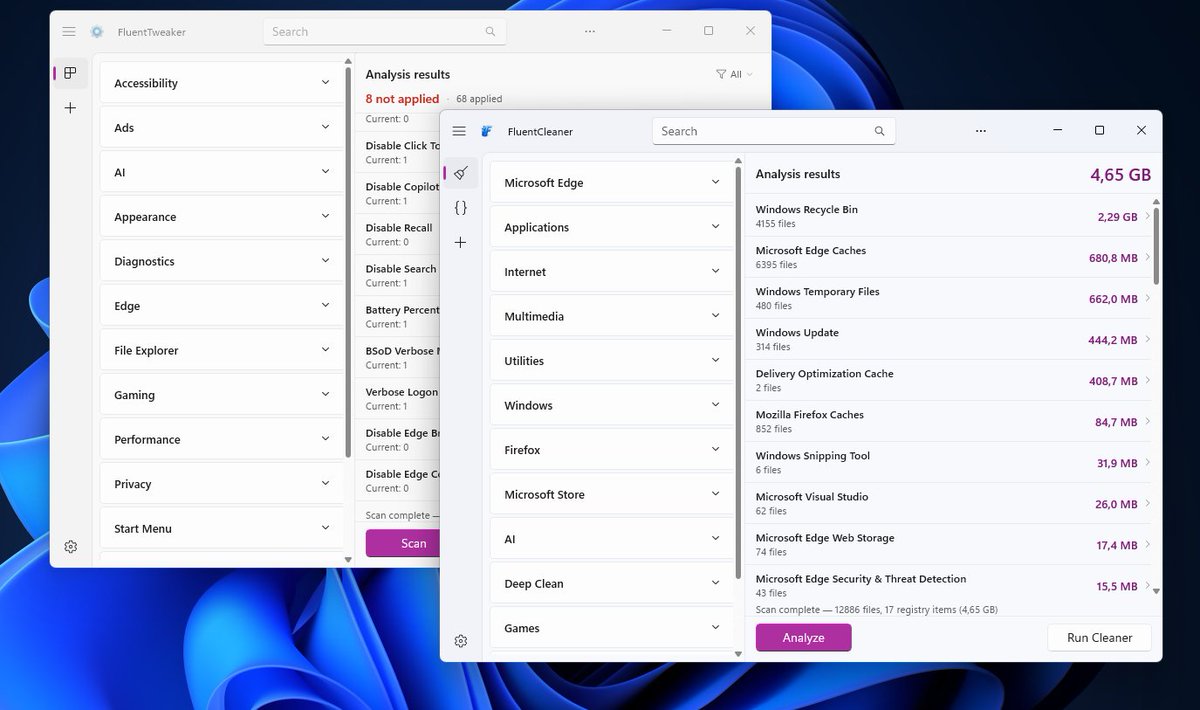
Task: Click the FluentTweaker app logo icon
Action: tap(97, 32)
